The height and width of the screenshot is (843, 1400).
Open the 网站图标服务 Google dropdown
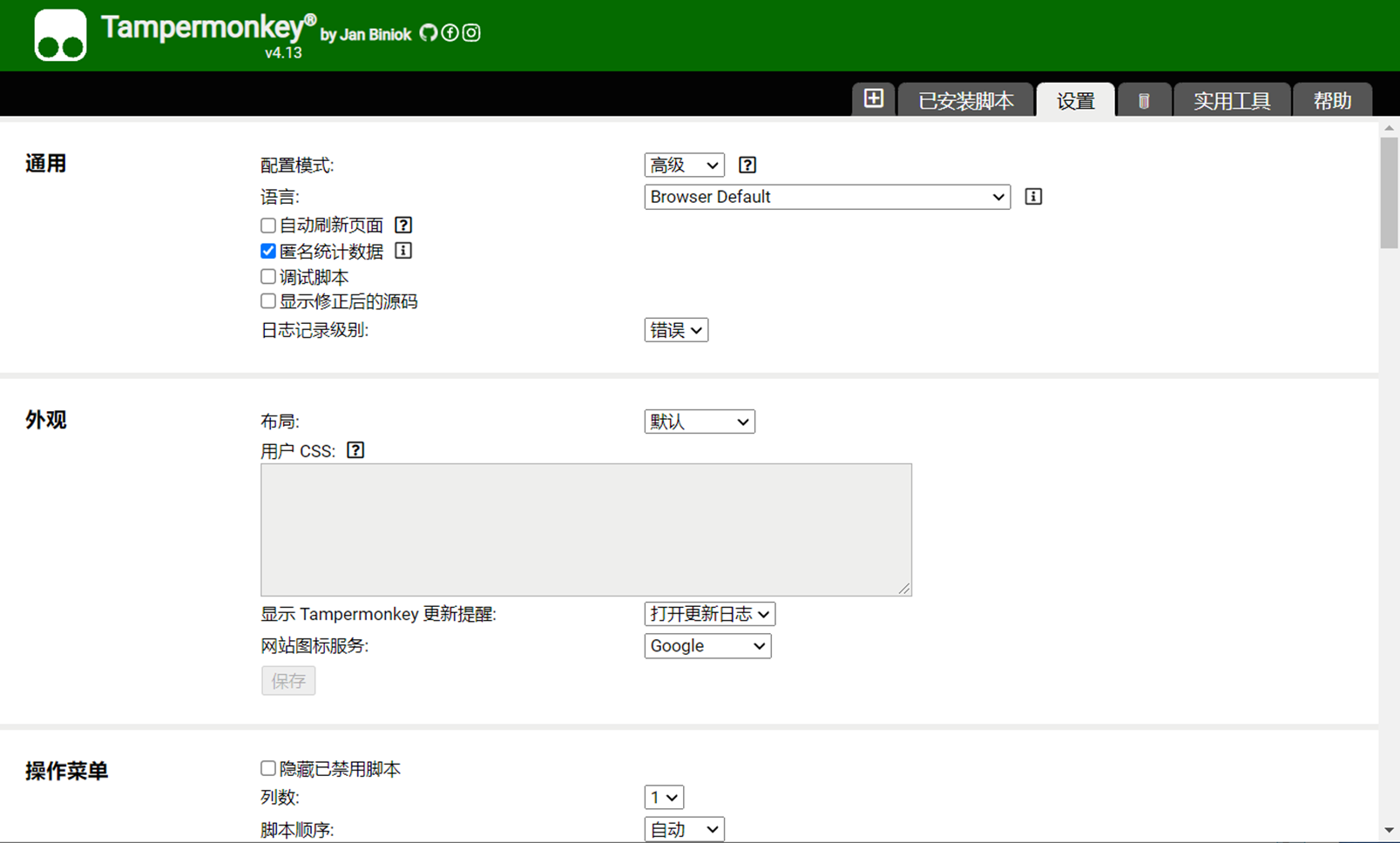point(707,646)
